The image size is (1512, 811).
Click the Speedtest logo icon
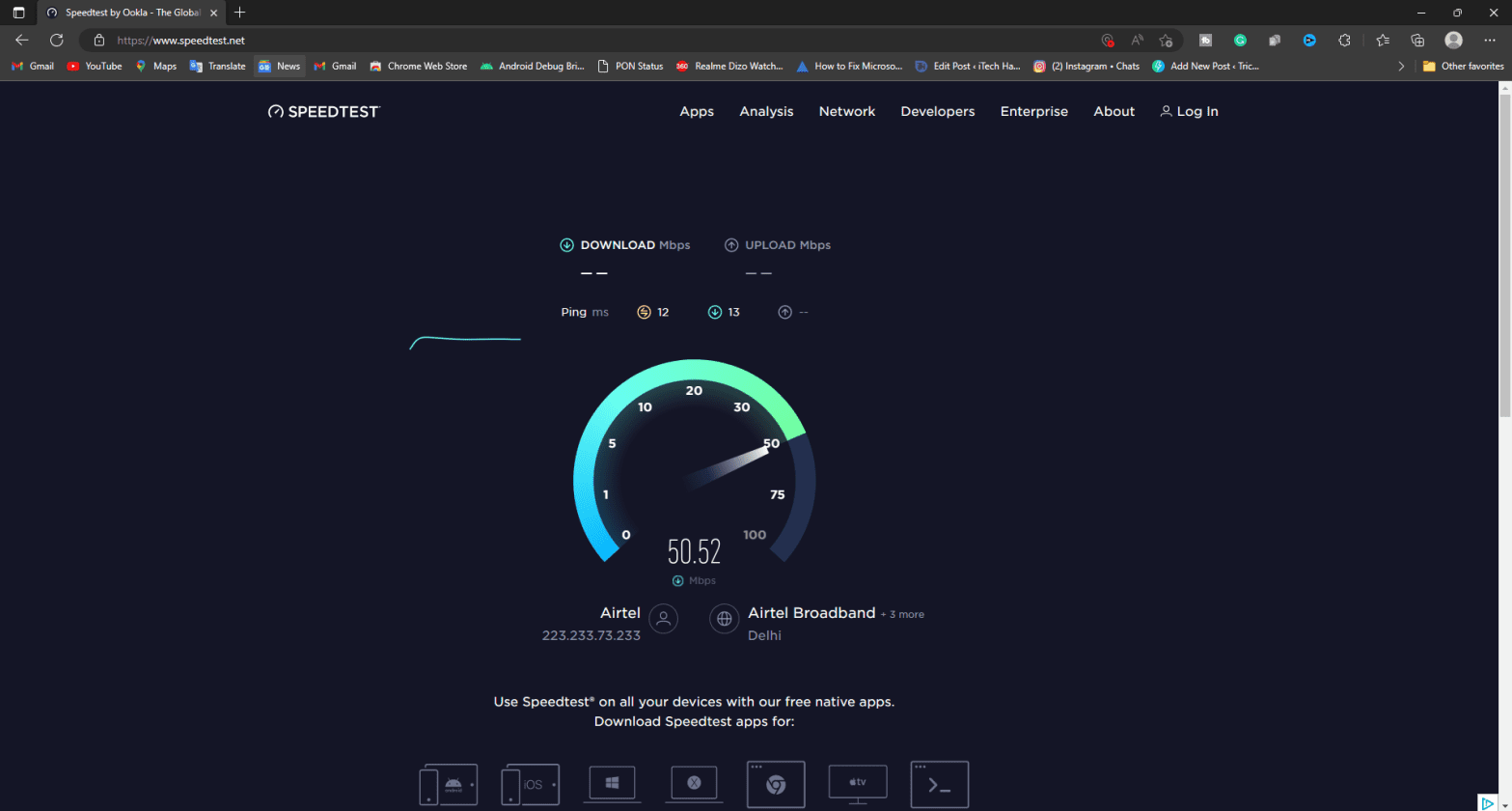pos(274,111)
